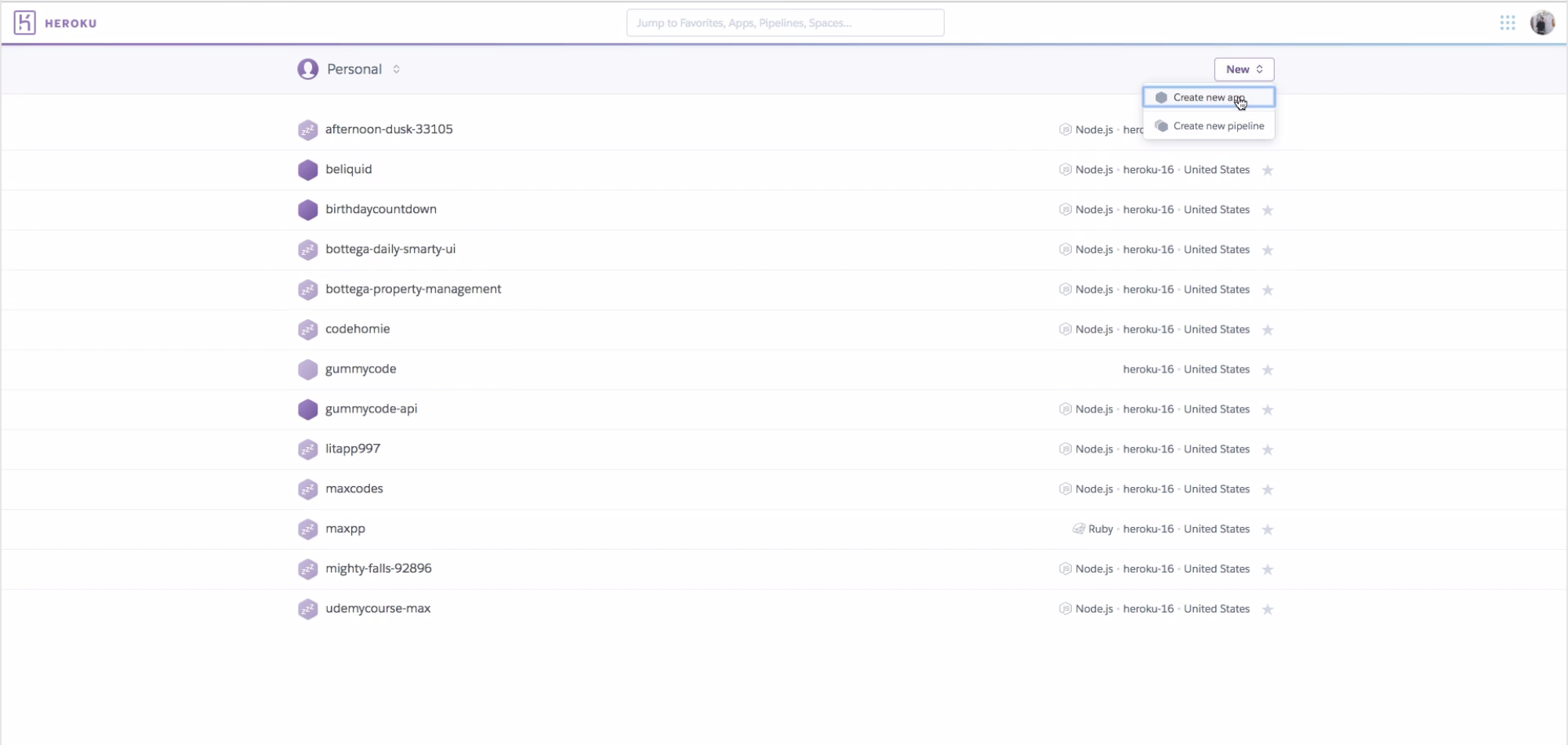Toggle favorite star for maxpp
This screenshot has height=745, width=1568.
coord(1268,530)
